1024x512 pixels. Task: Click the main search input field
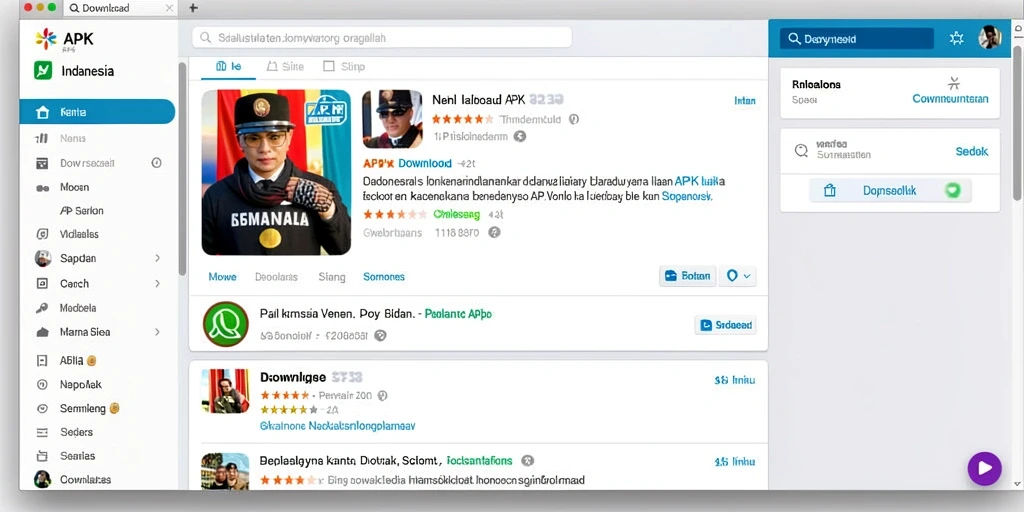pos(382,38)
